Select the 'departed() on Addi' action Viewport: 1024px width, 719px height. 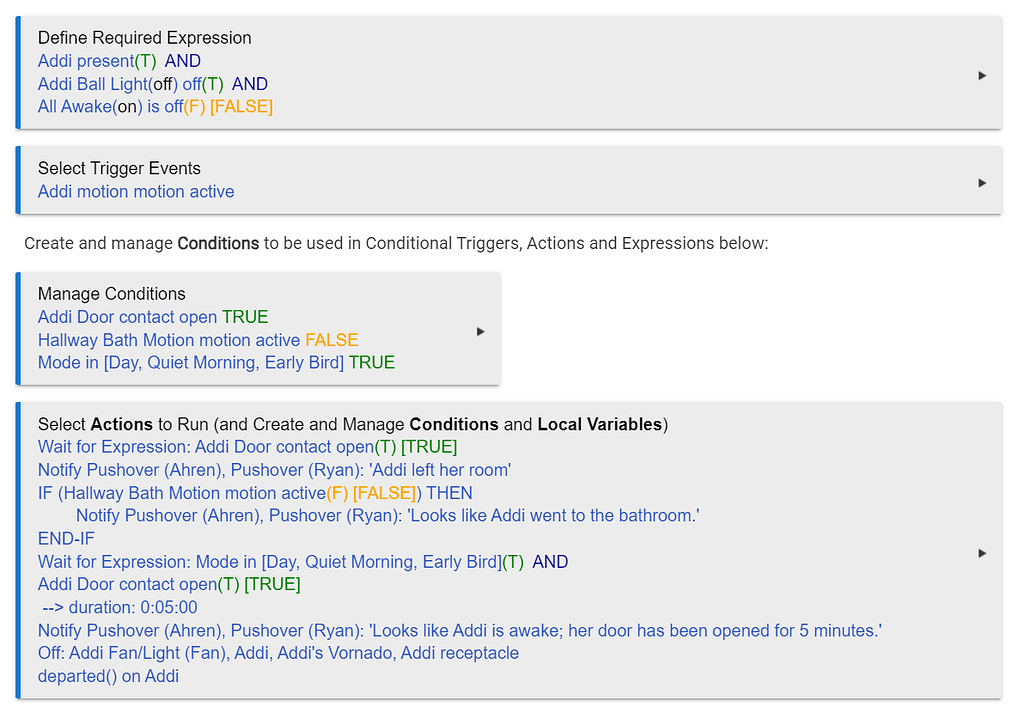coord(108,676)
